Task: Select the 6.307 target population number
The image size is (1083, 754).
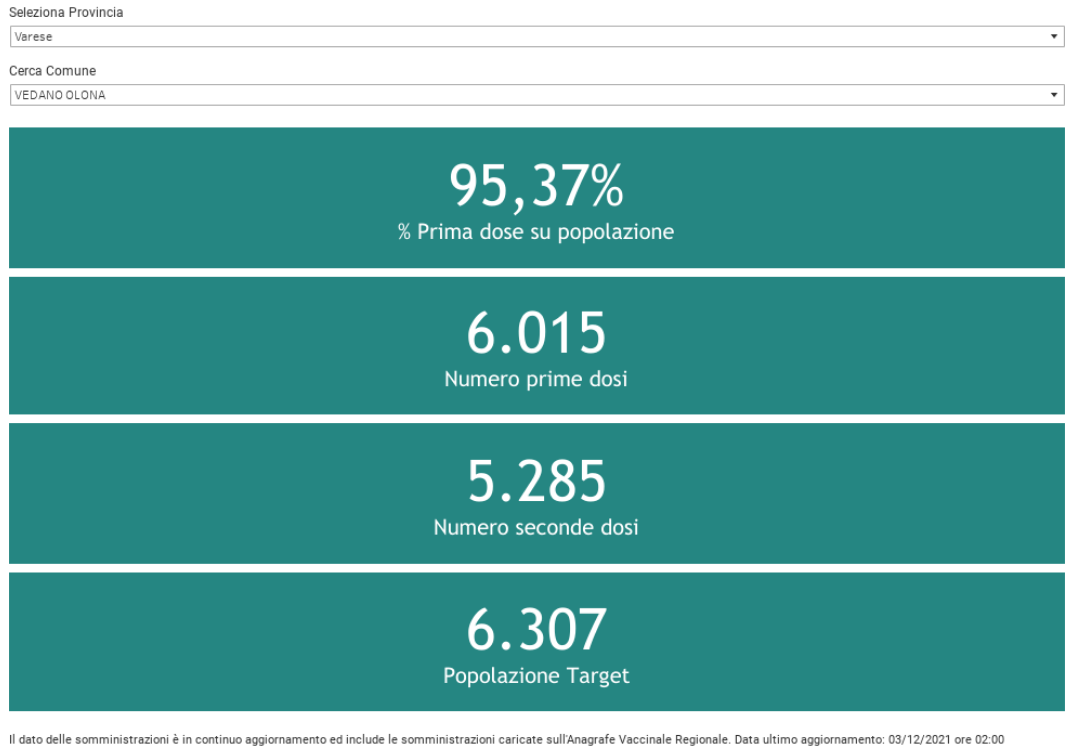Action: click(536, 629)
